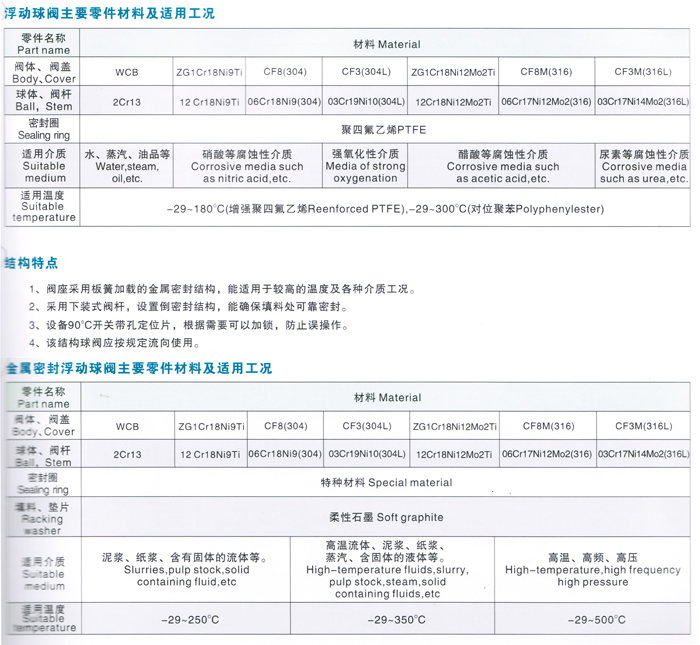Image resolution: width=700 pixels, height=645 pixels.
Task: Click Body、Cover label in the floating ball valve table
Action: (43, 73)
